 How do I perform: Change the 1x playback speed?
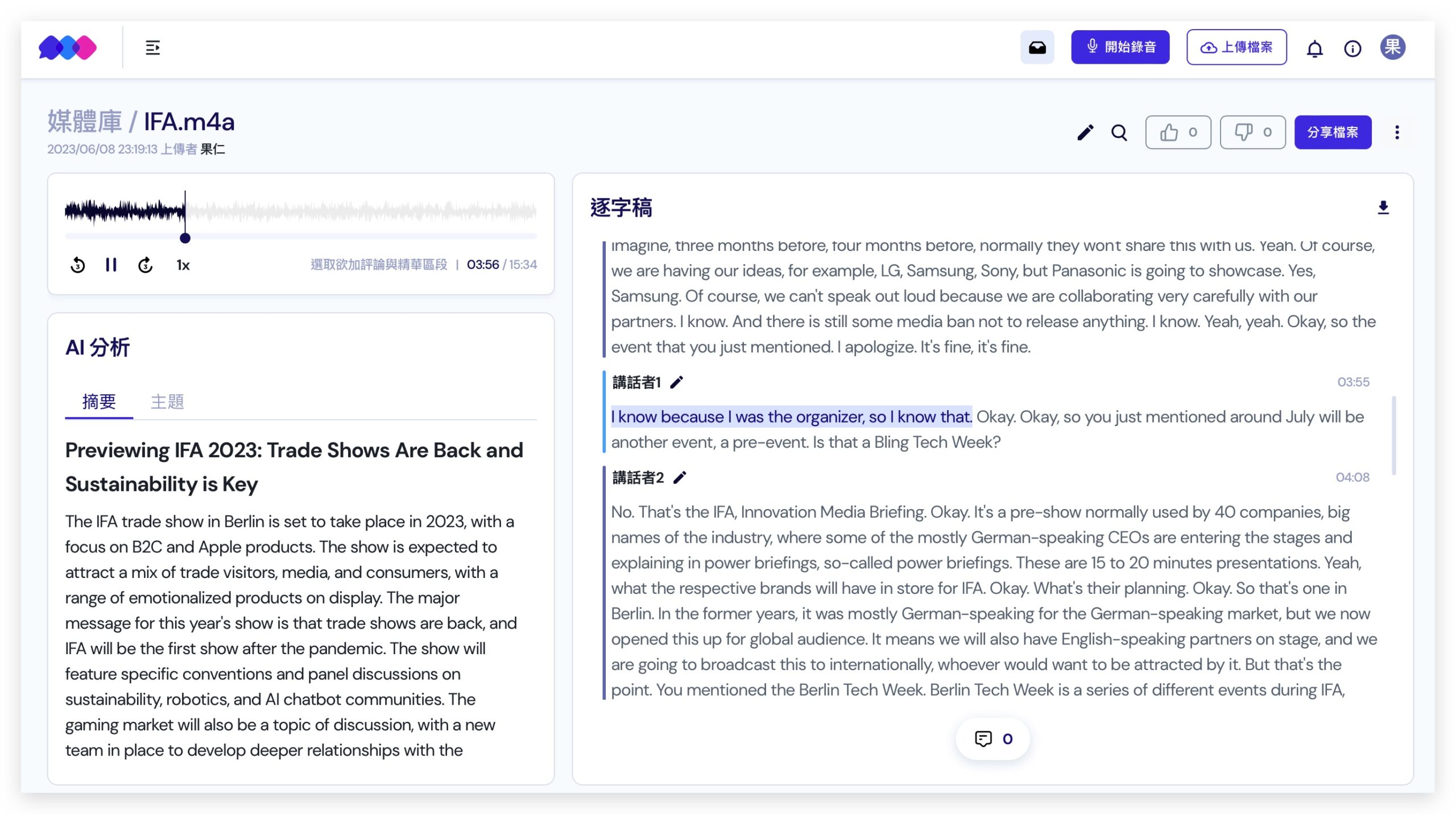(183, 265)
